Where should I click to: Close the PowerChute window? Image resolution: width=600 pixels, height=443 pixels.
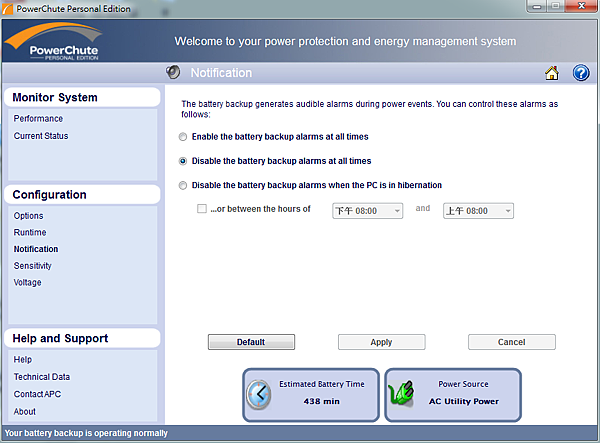pos(581,6)
